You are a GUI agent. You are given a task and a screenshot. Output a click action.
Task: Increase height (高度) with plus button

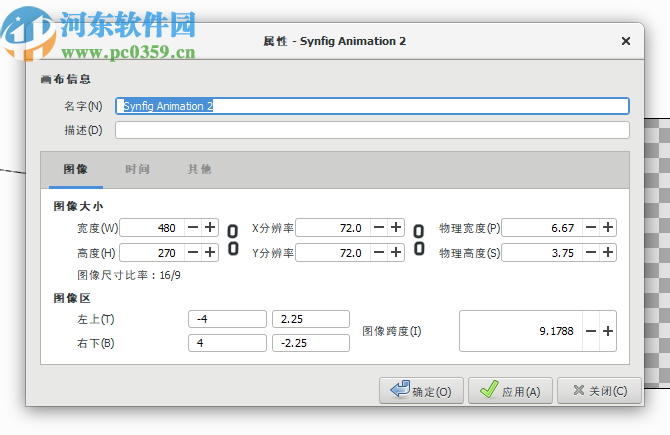point(210,253)
